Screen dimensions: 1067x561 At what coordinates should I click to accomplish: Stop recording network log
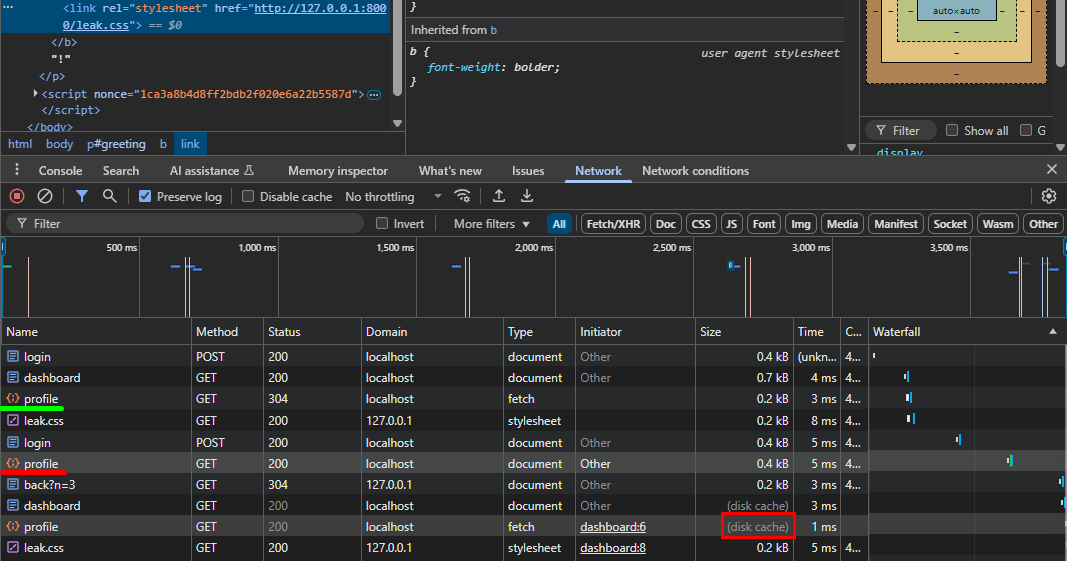click(17, 197)
